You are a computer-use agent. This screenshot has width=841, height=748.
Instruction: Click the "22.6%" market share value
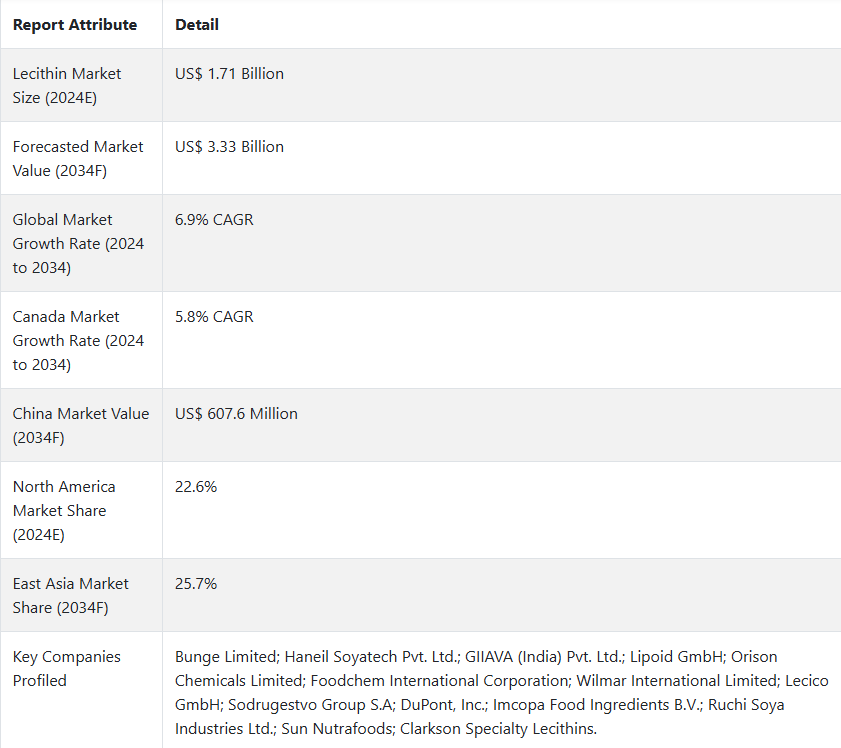[x=196, y=487]
